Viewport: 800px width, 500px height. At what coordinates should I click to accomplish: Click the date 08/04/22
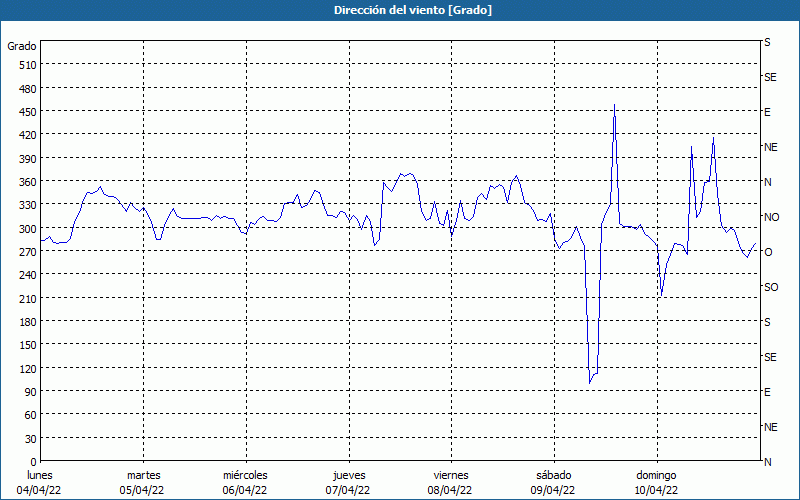[450, 490]
